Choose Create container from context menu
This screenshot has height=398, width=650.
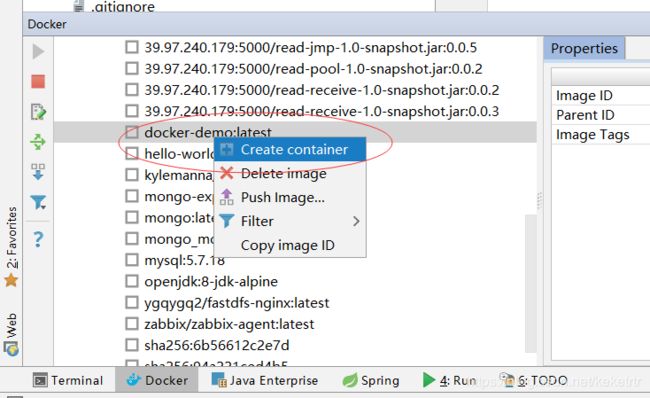(290, 149)
